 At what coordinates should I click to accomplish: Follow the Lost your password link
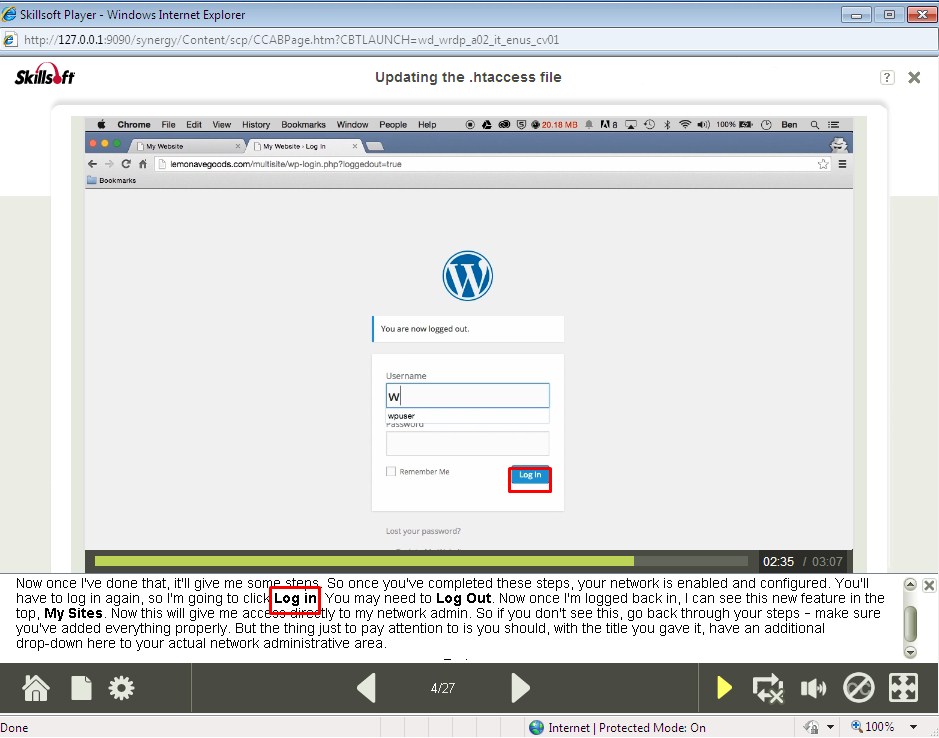(x=423, y=531)
